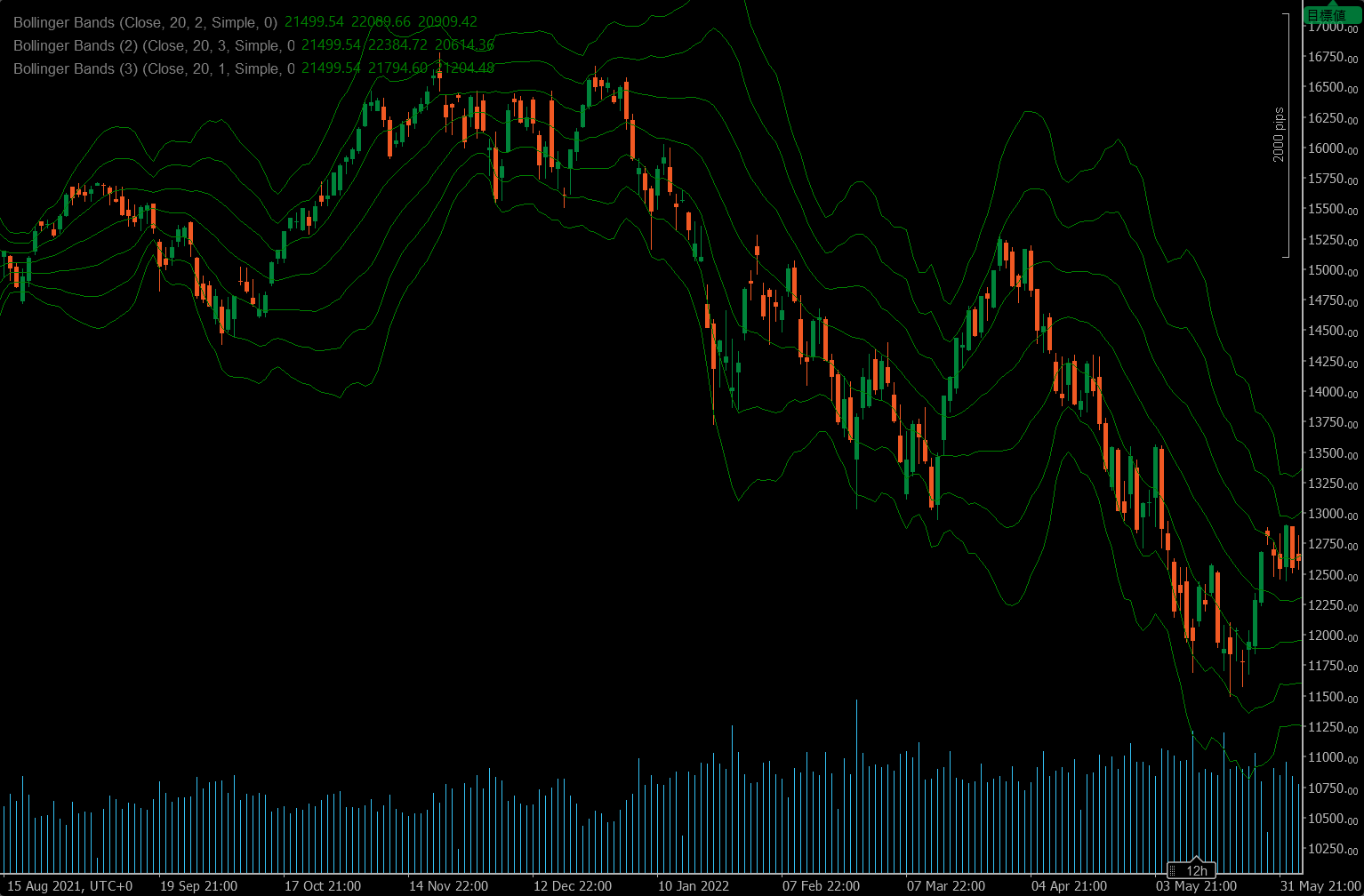Click the 11000.00 price axis label

[x=1332, y=757]
